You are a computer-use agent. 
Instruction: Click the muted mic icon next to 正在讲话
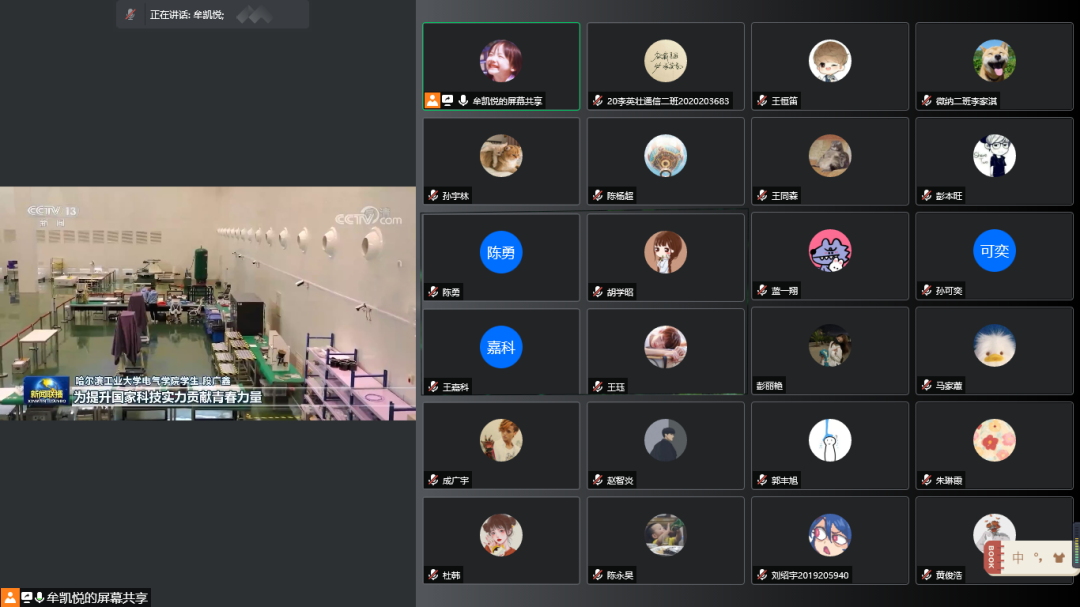(130, 14)
